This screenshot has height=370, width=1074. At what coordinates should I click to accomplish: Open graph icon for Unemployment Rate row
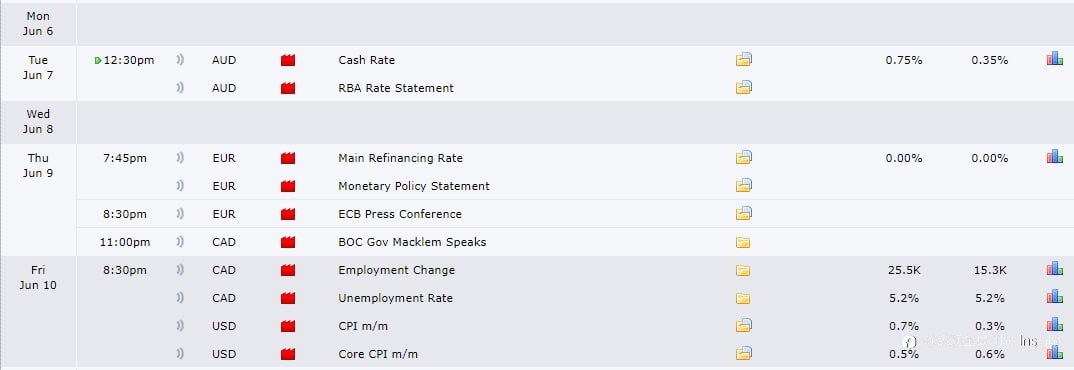[x=1055, y=298]
